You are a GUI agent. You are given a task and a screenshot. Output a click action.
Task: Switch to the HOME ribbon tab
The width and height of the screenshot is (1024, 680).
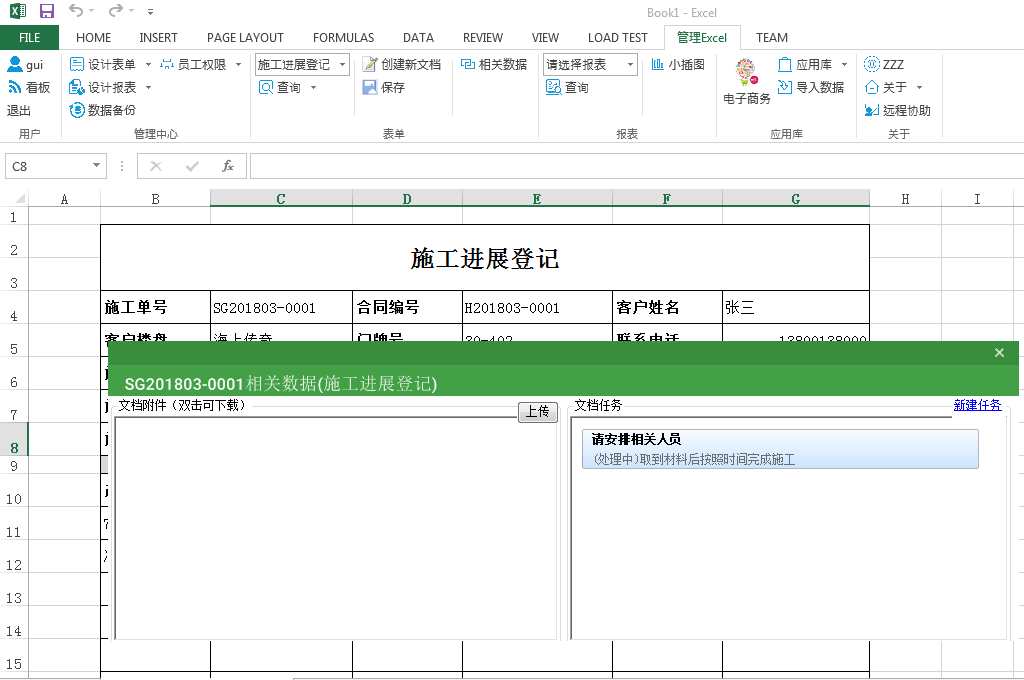point(93,38)
